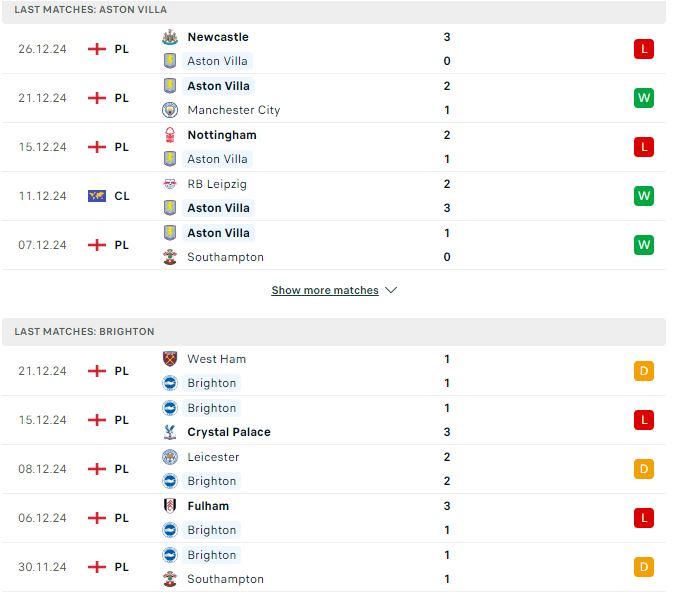
Task: Click the Manchester City crest icon
Action: tap(170, 110)
